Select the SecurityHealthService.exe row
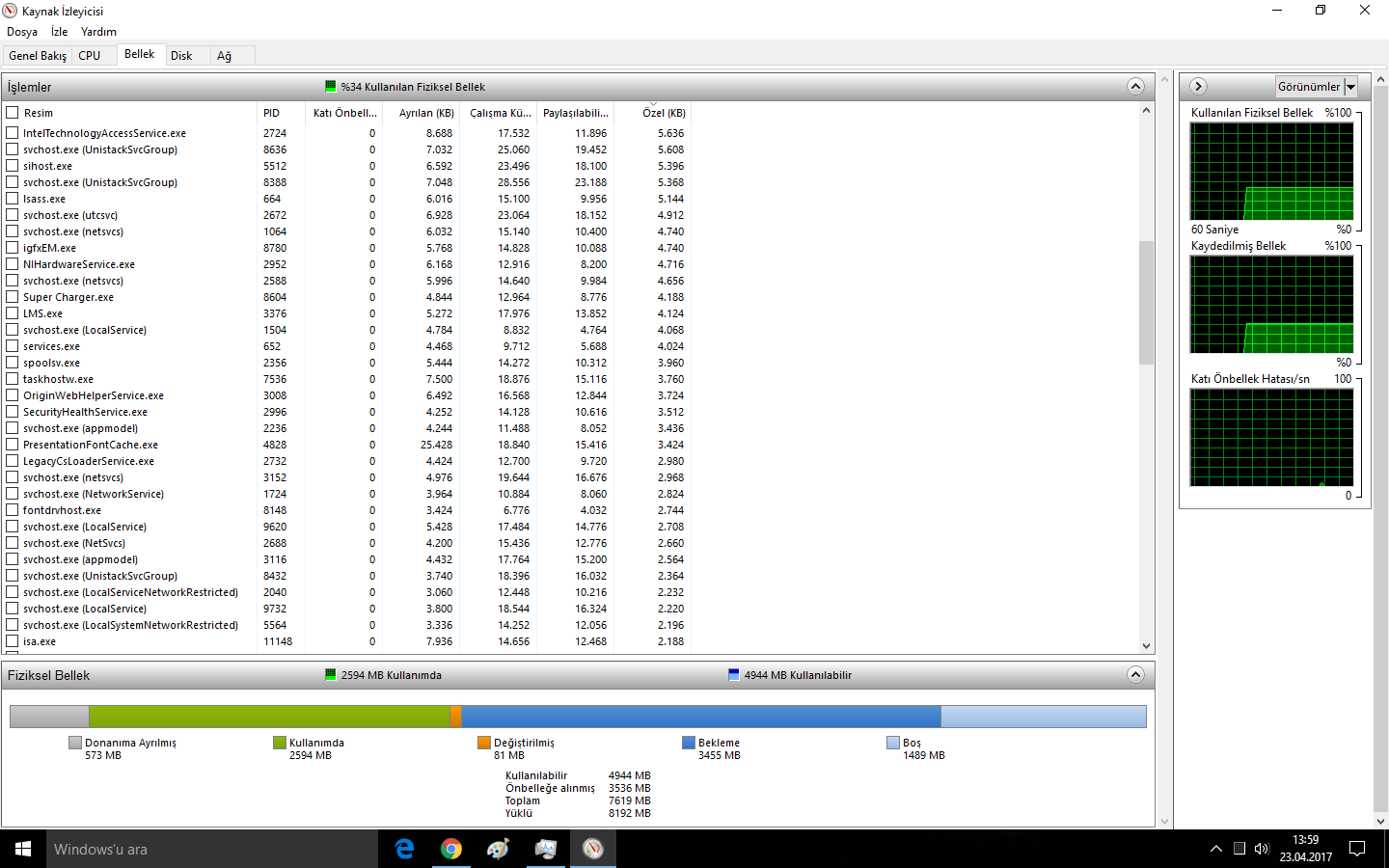 pyautogui.click(x=347, y=412)
